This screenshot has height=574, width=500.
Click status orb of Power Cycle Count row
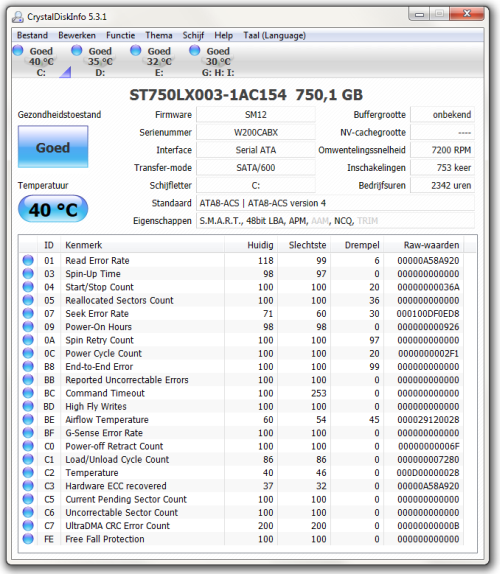(x=28, y=353)
